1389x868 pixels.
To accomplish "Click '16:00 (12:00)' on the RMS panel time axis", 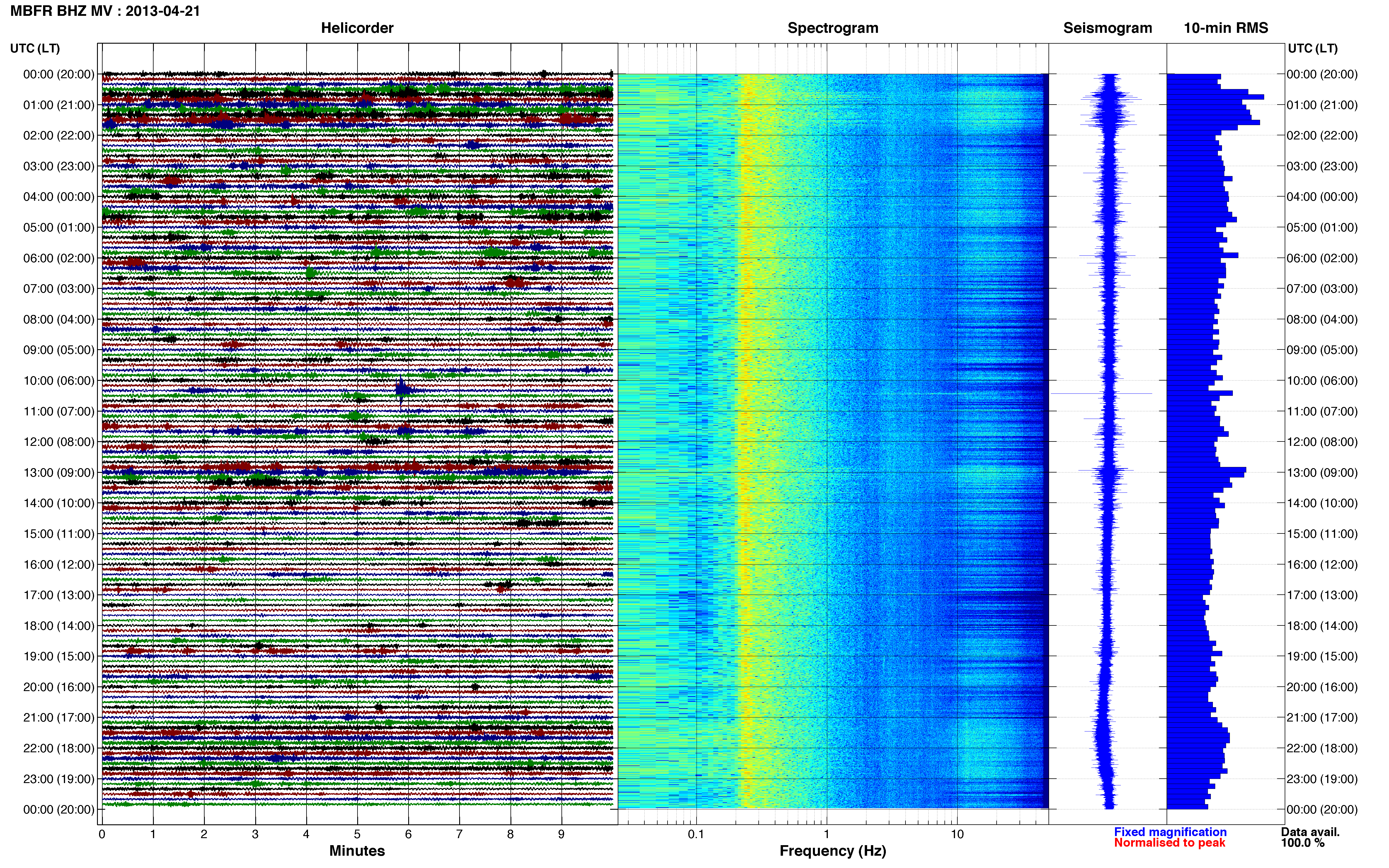I will 1322,565.
